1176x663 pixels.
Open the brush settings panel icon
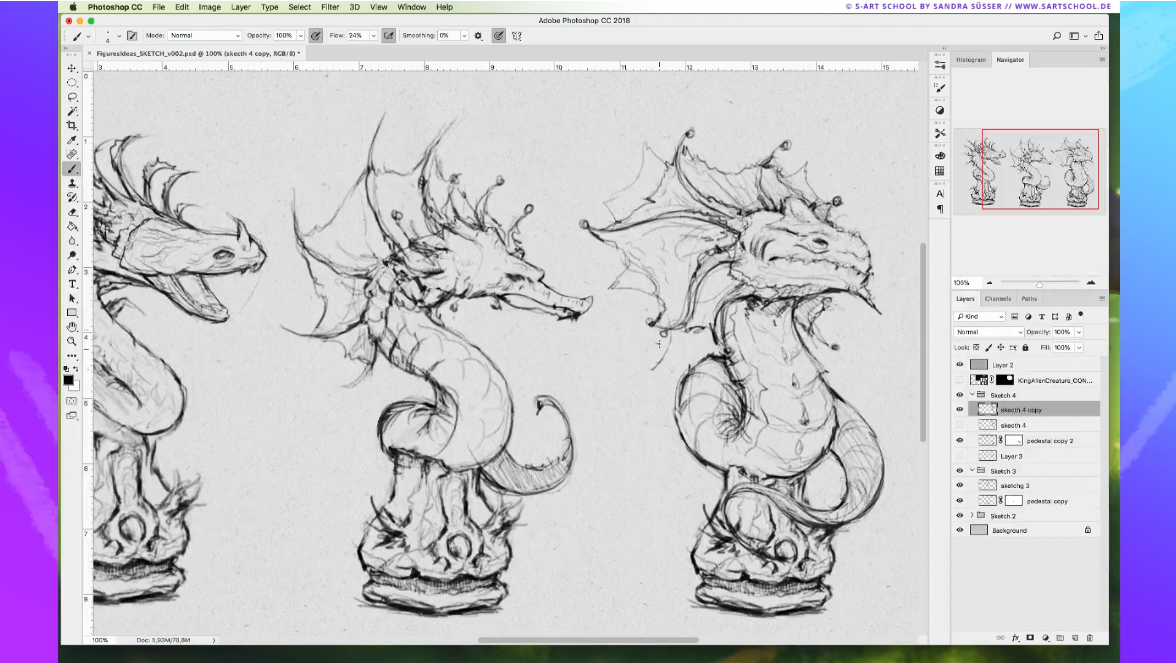(x=132, y=35)
